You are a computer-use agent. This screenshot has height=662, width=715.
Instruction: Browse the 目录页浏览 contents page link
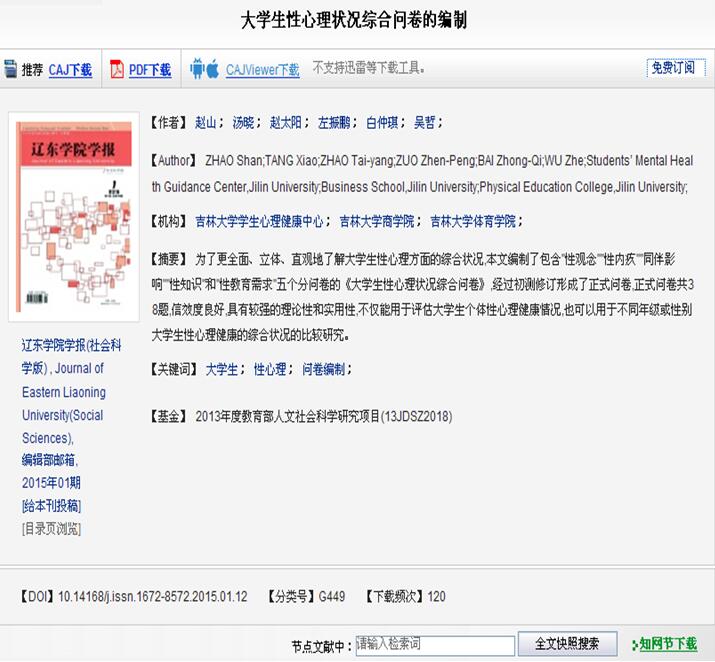52,528
